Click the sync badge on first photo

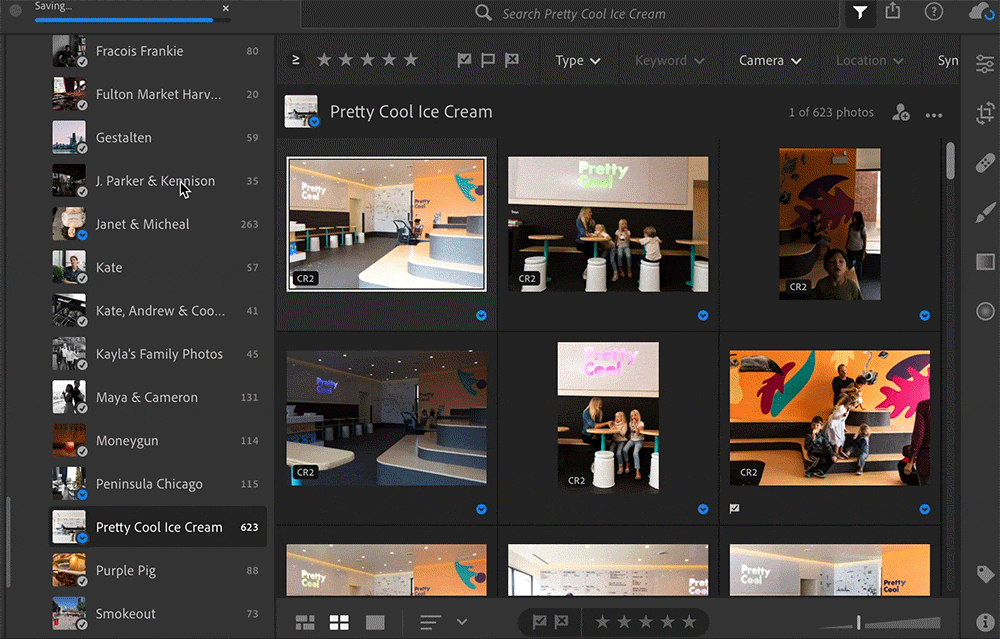coord(482,316)
